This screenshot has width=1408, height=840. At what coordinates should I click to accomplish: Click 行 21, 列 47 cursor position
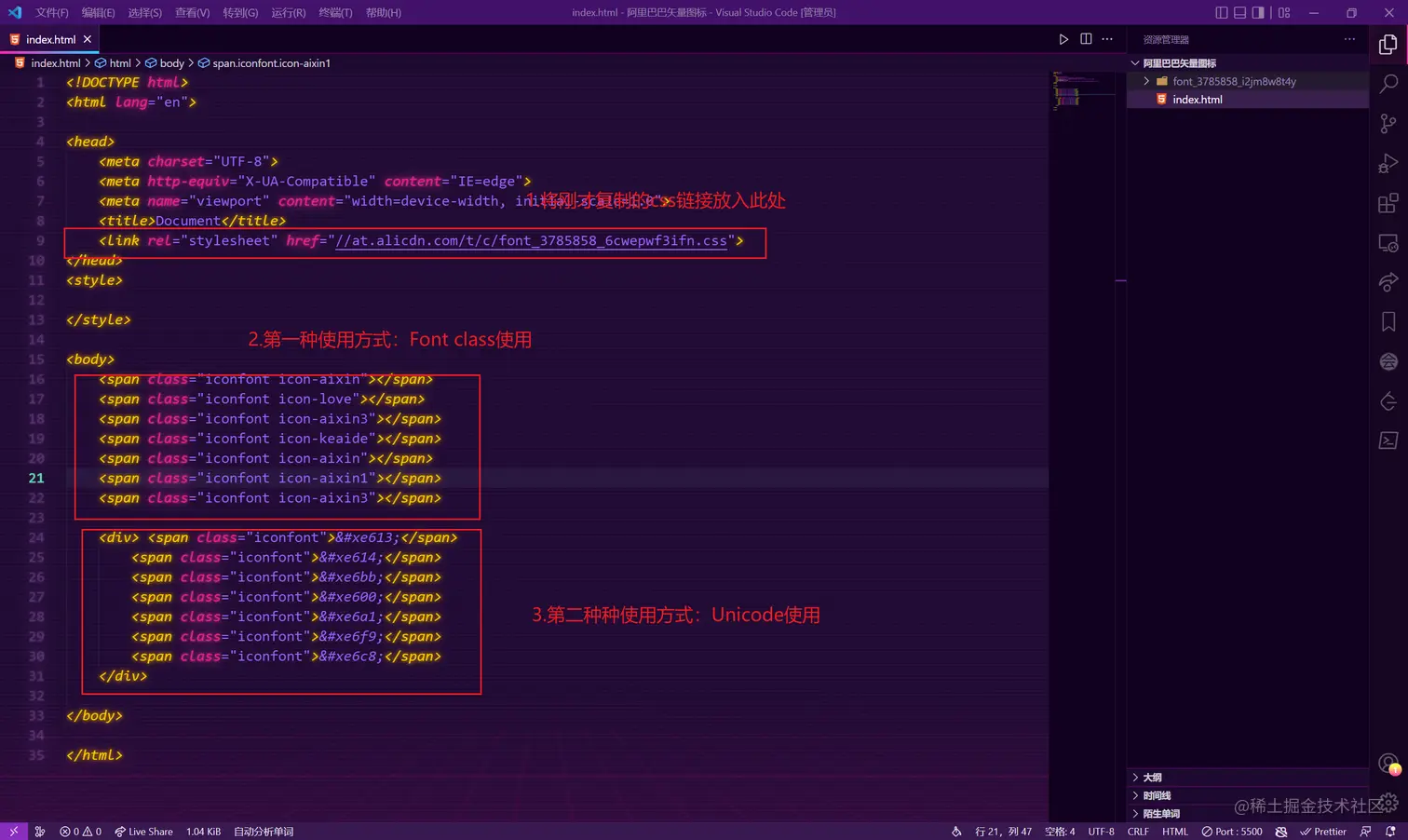click(1003, 831)
